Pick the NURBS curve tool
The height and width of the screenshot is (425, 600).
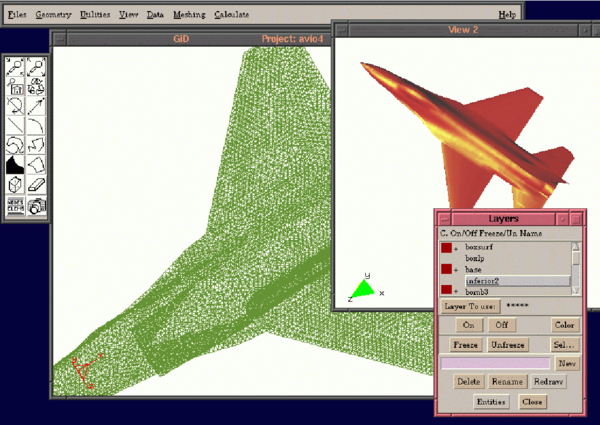(x=16, y=146)
